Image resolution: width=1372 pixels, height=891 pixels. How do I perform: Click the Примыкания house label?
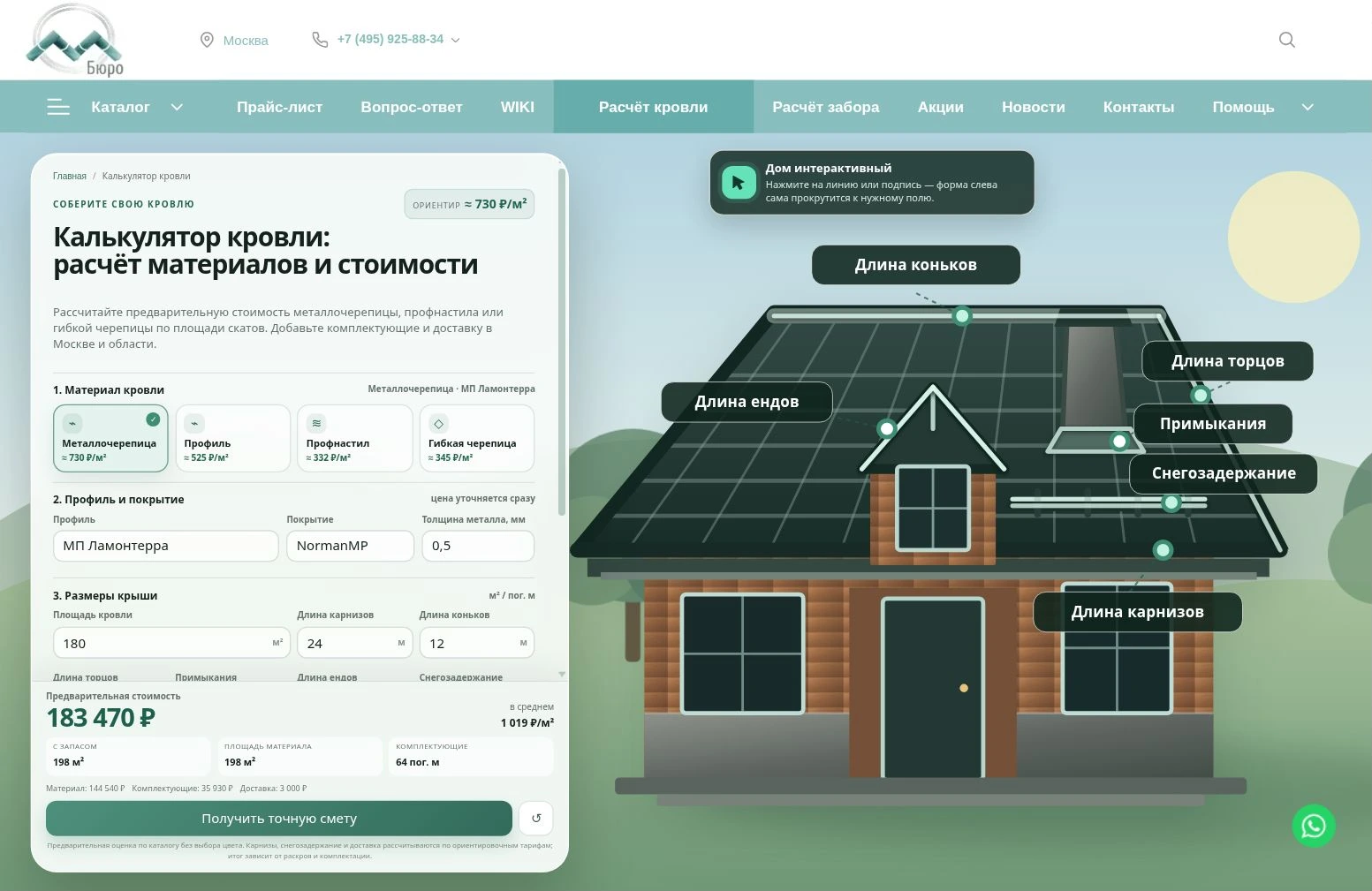point(1213,424)
